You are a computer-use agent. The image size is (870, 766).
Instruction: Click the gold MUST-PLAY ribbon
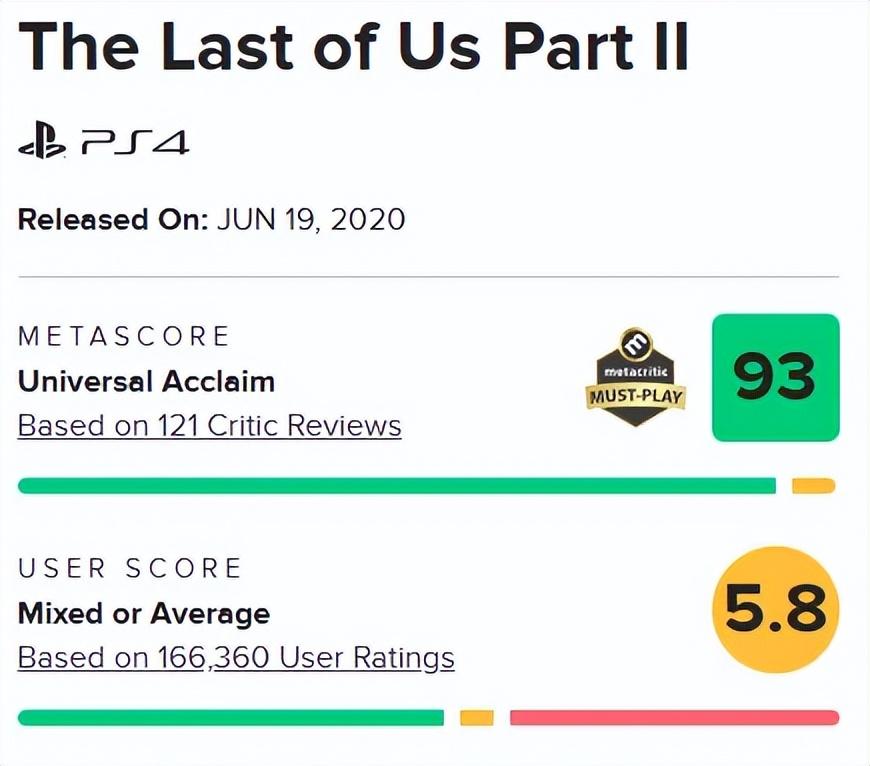637,397
